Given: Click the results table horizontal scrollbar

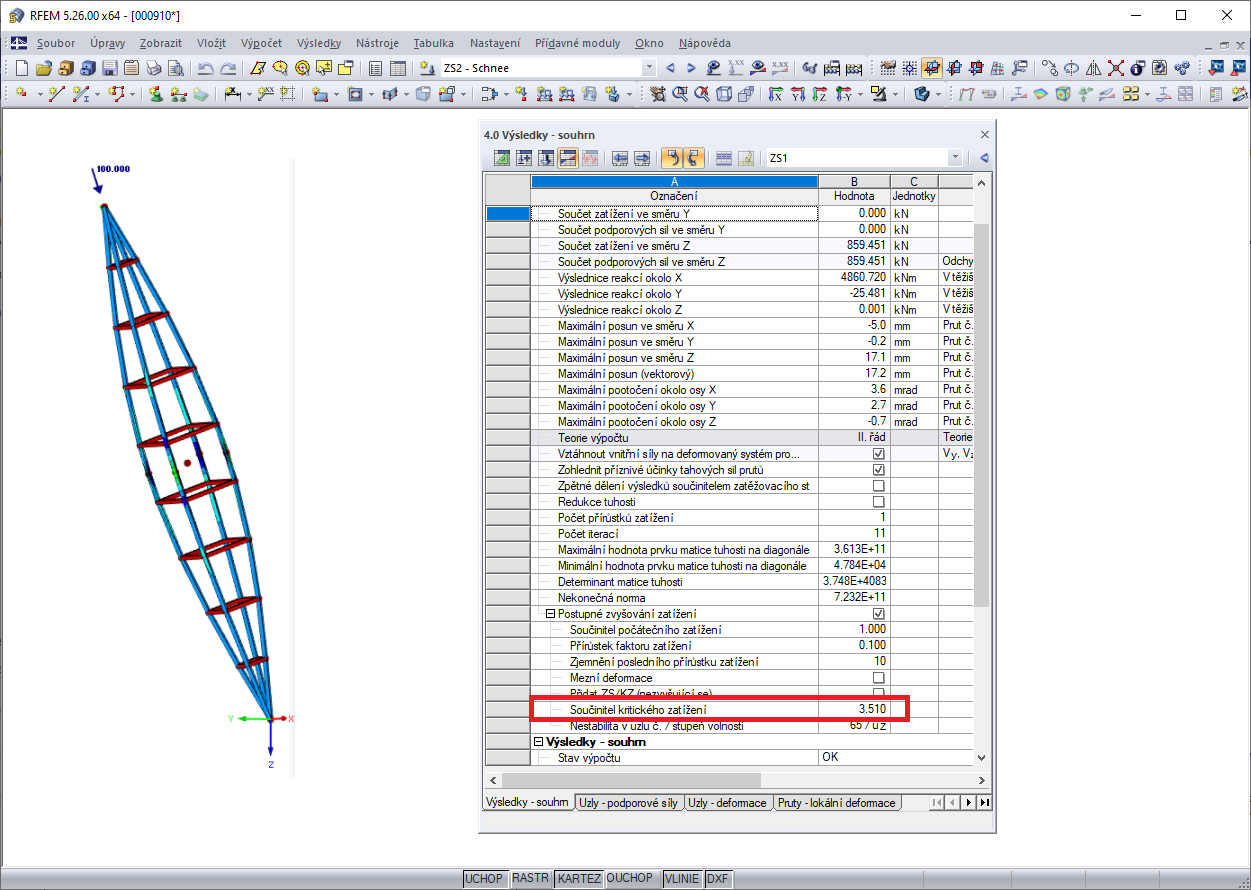Looking at the screenshot, I should tap(630, 780).
